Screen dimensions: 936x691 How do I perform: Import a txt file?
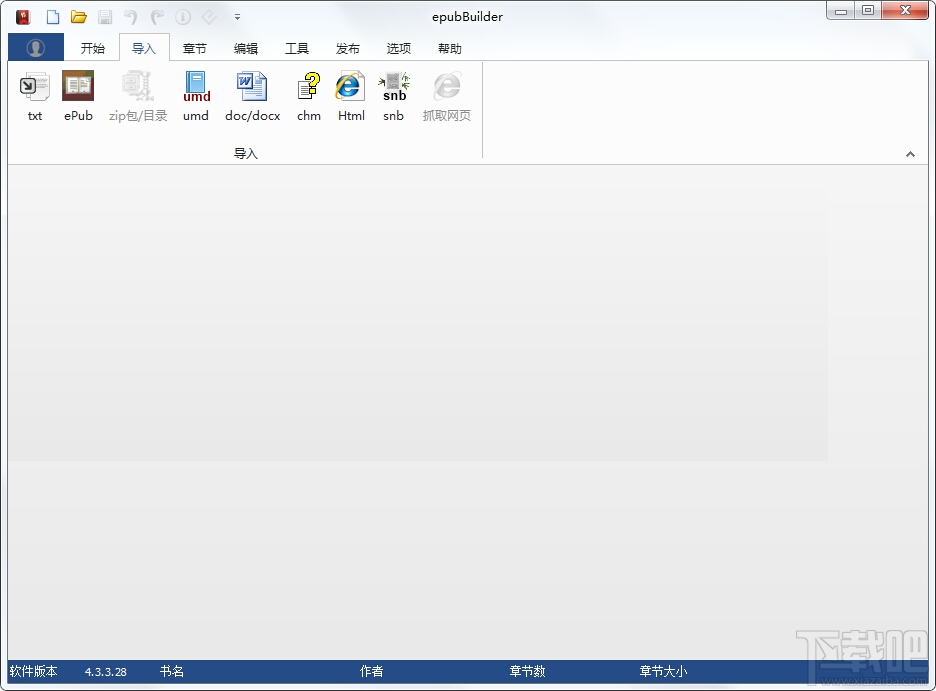(35, 97)
